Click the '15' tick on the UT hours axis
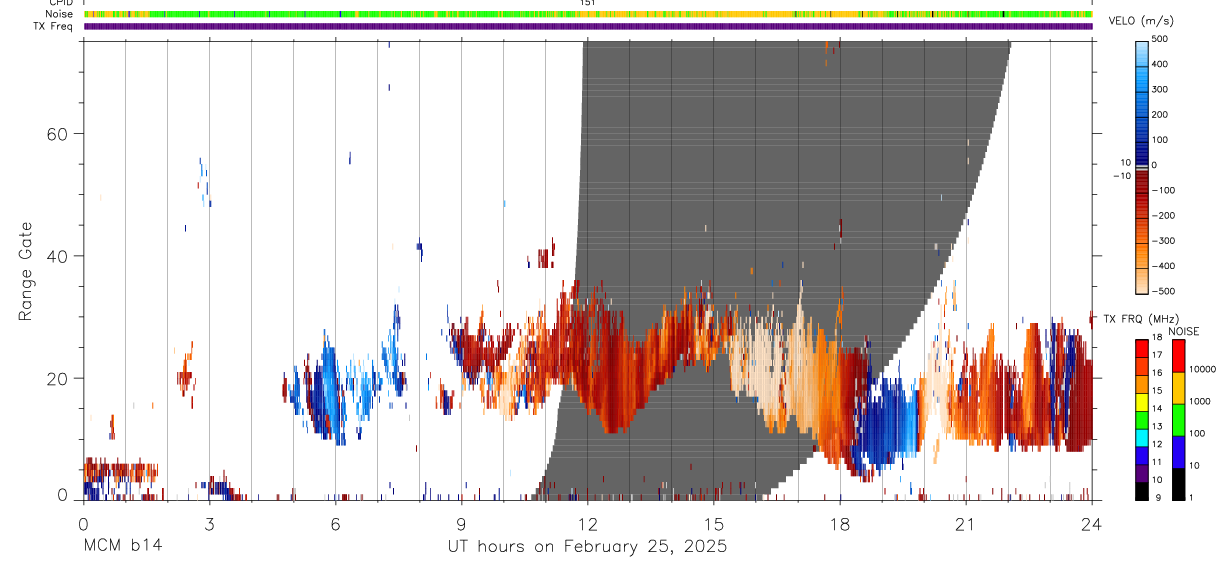Viewport: 1228px width, 567px height. [x=713, y=523]
